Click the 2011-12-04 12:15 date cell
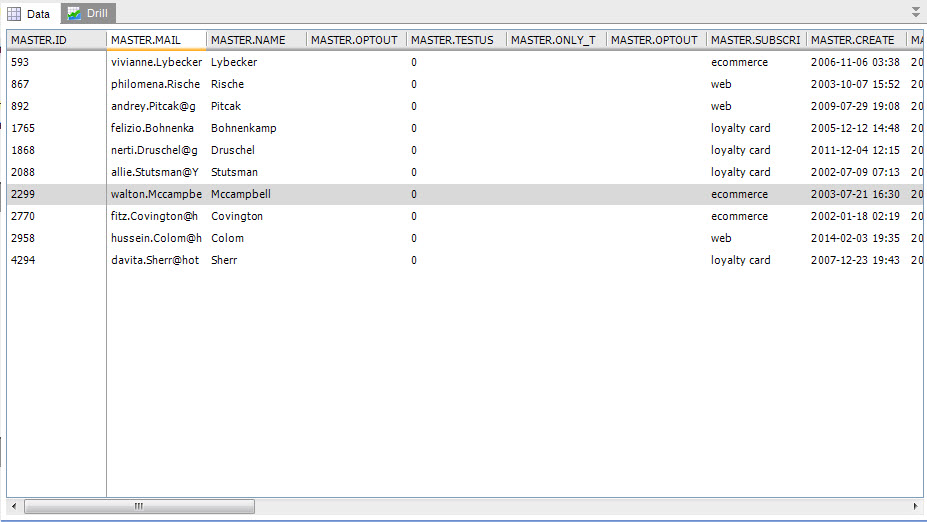This screenshot has width=927, height=522. click(x=855, y=150)
